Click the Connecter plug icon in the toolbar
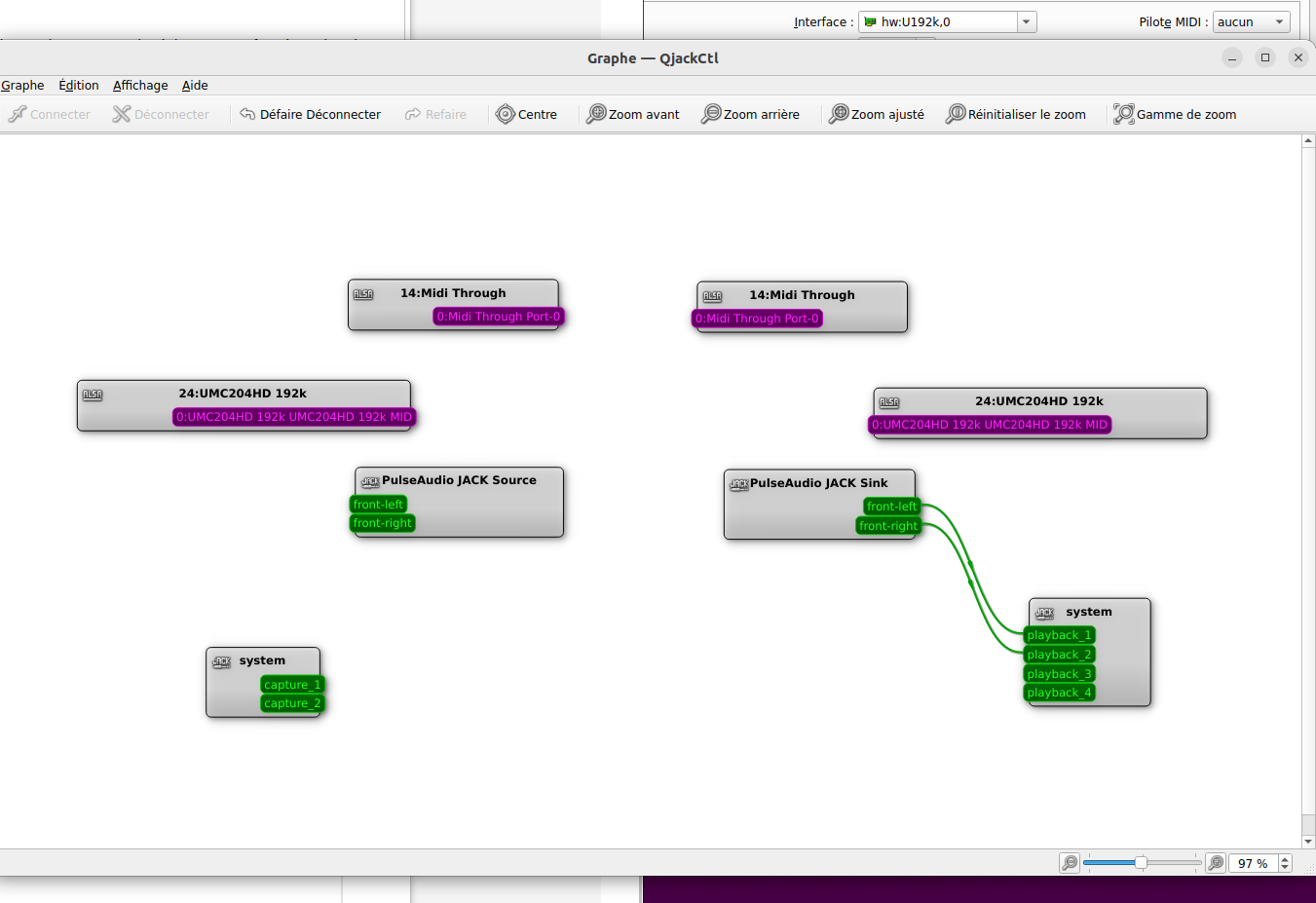The width and height of the screenshot is (1316, 903). tap(18, 114)
